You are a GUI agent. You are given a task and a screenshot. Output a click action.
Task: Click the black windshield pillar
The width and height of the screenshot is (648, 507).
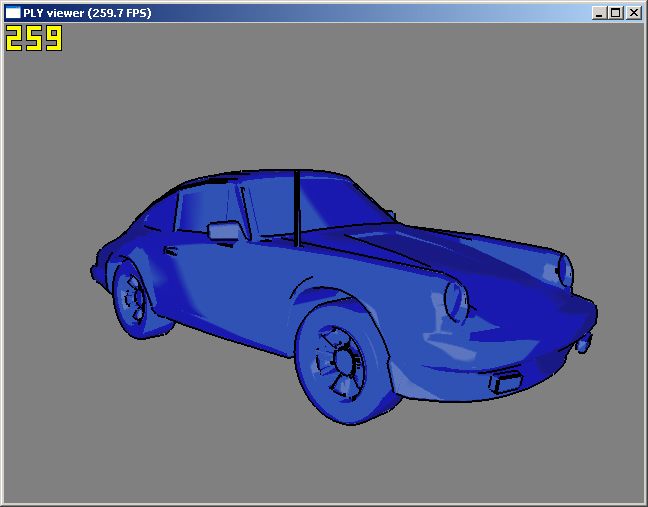pos(297,208)
